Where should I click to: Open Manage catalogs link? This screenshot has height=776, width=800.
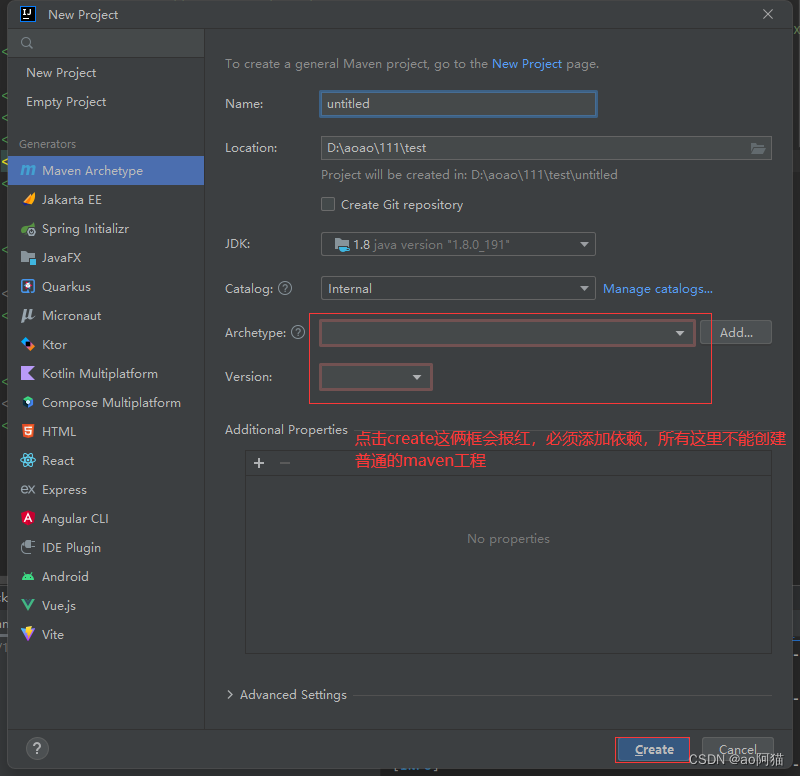tap(658, 289)
